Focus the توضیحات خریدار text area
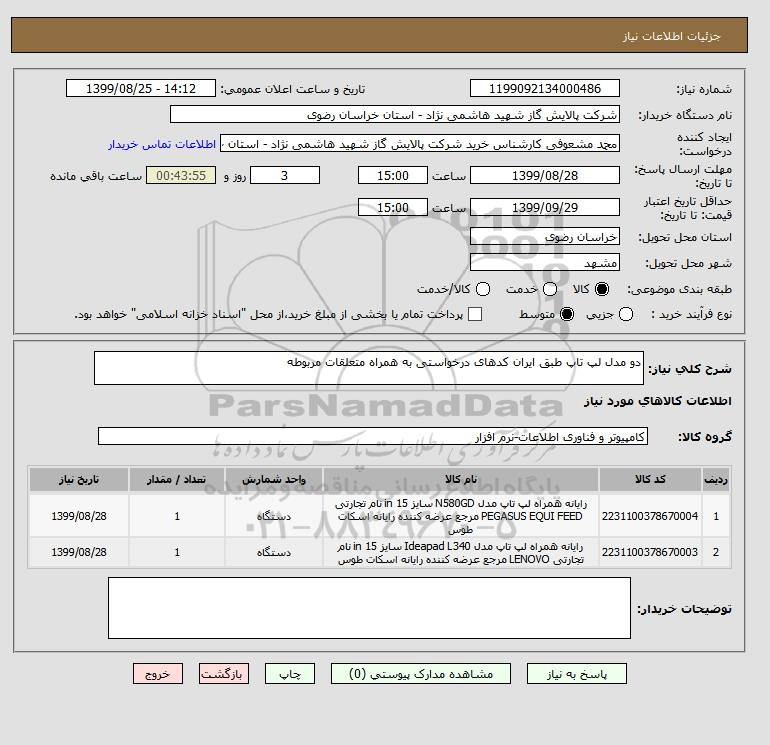Screen dimensions: 770x745 pyautogui.click(x=368, y=609)
